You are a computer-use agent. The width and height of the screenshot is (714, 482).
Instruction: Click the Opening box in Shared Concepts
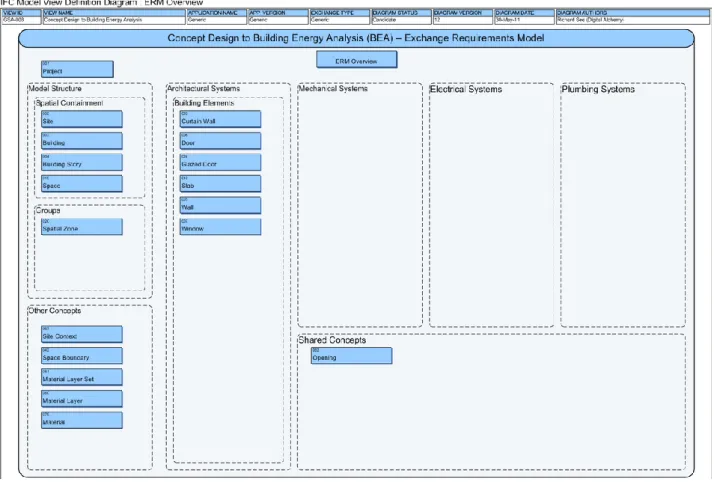(x=352, y=356)
